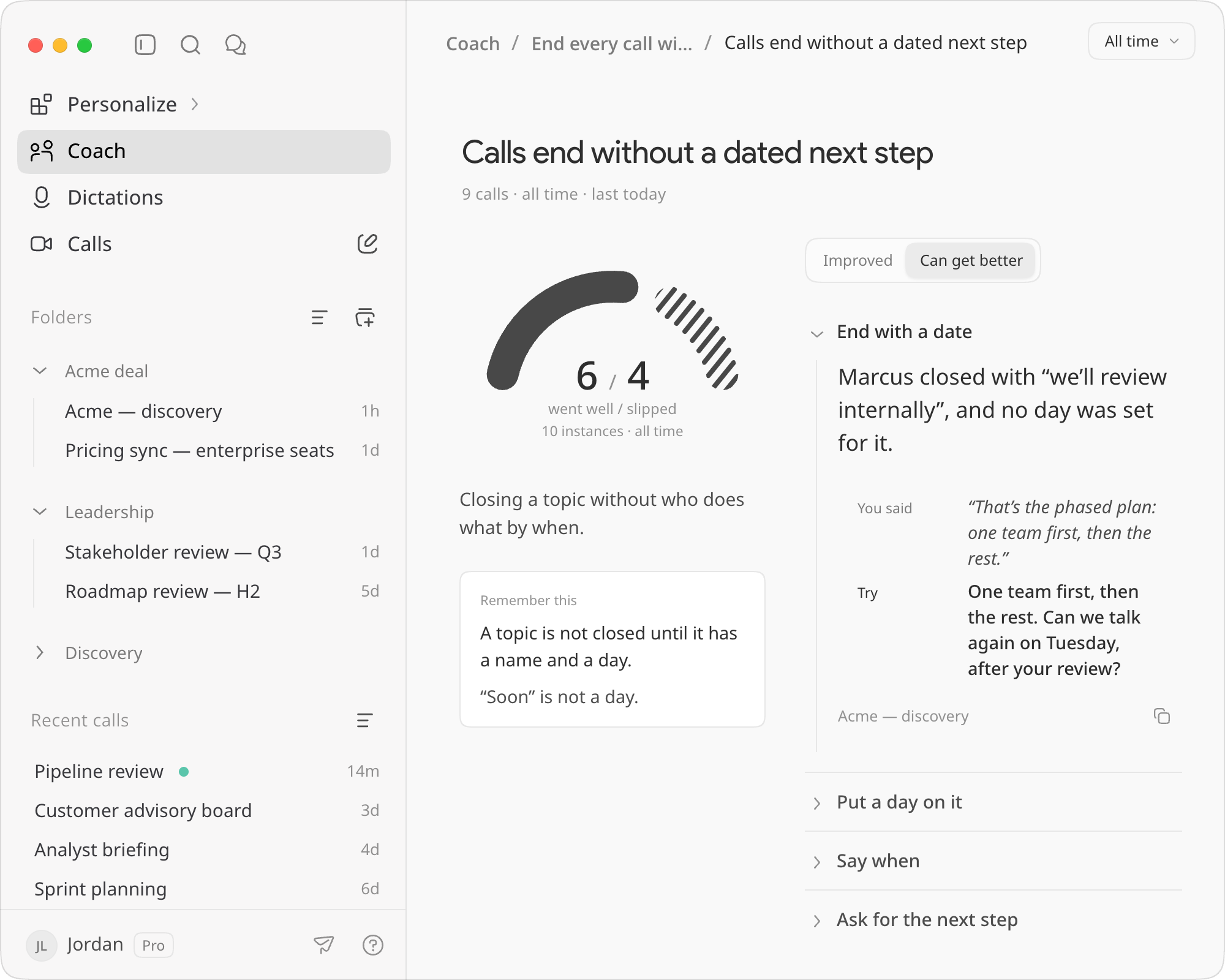Screen dimensions: 1225x980
Task: Collapse the Leadership folder
Action: pyautogui.click(x=40, y=512)
